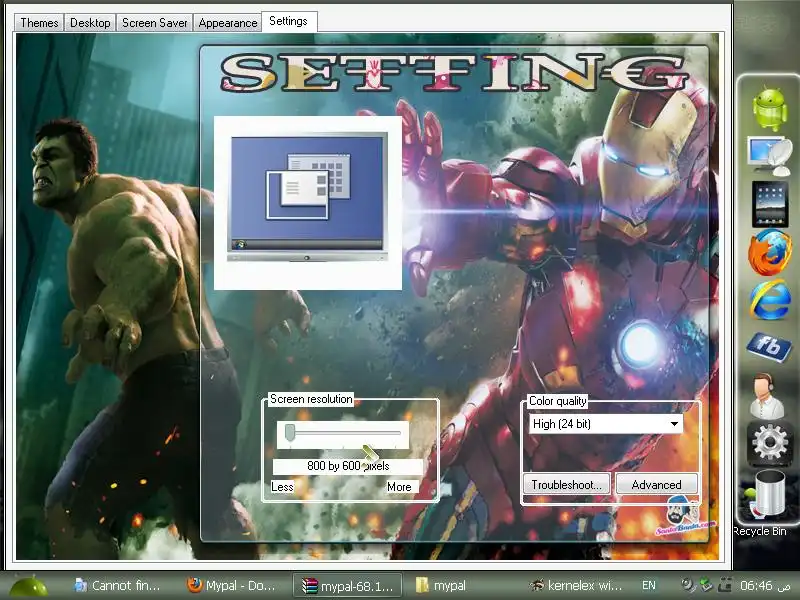Open the mypal folder taskbar item
This screenshot has width=800, height=600.
pos(441,585)
